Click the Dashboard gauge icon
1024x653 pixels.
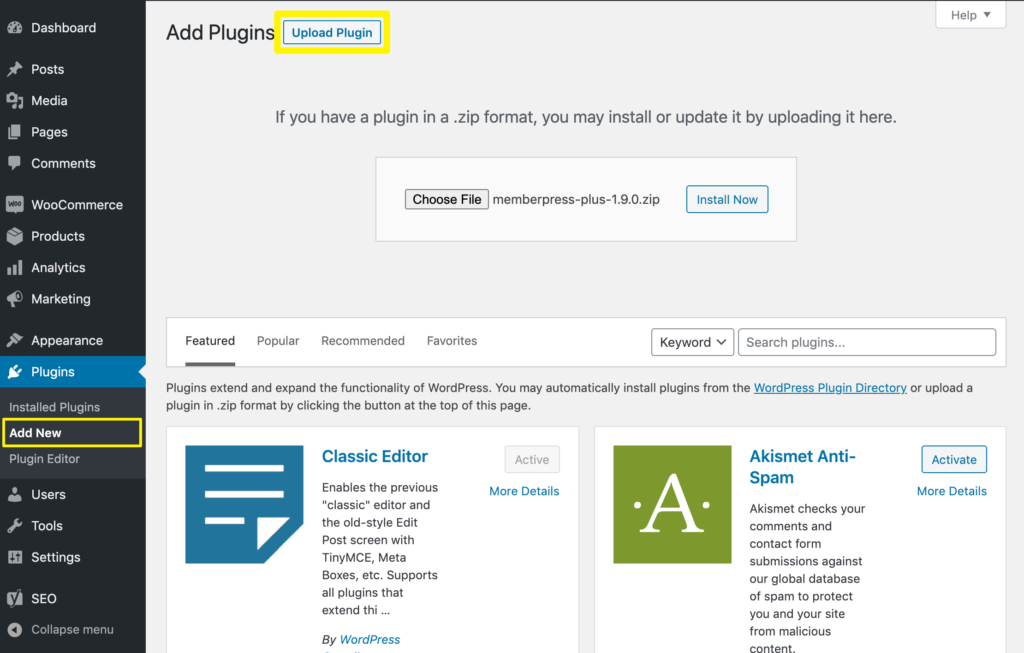coord(14,27)
